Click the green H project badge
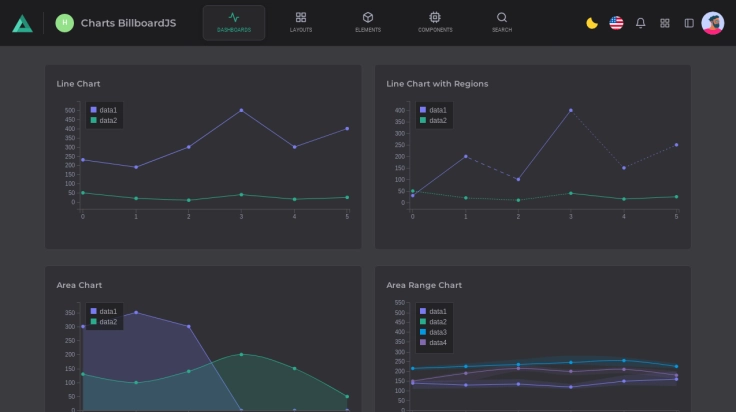This screenshot has width=736, height=412. (65, 23)
